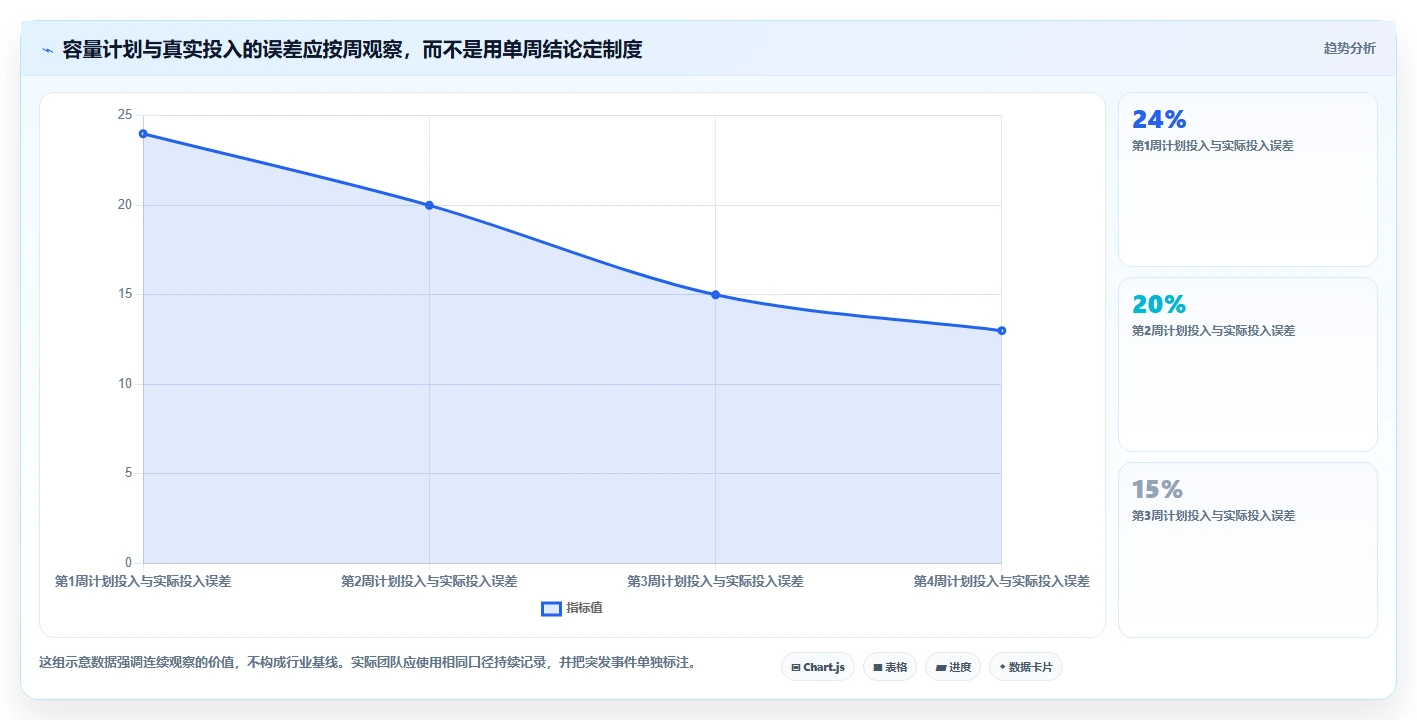Click the 表格 tag

(890, 667)
